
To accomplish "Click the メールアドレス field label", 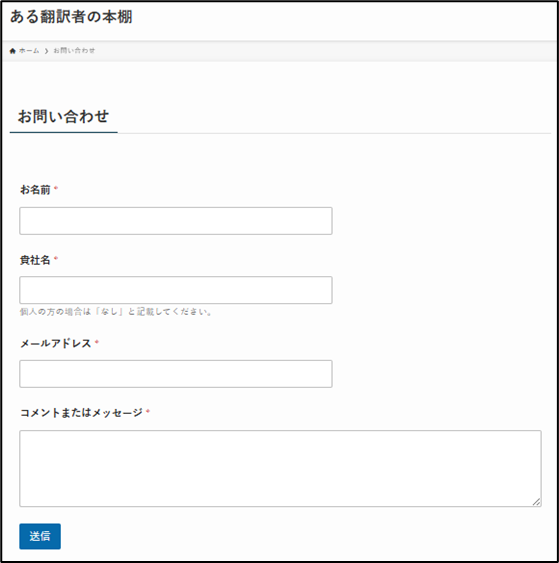I will [56, 344].
